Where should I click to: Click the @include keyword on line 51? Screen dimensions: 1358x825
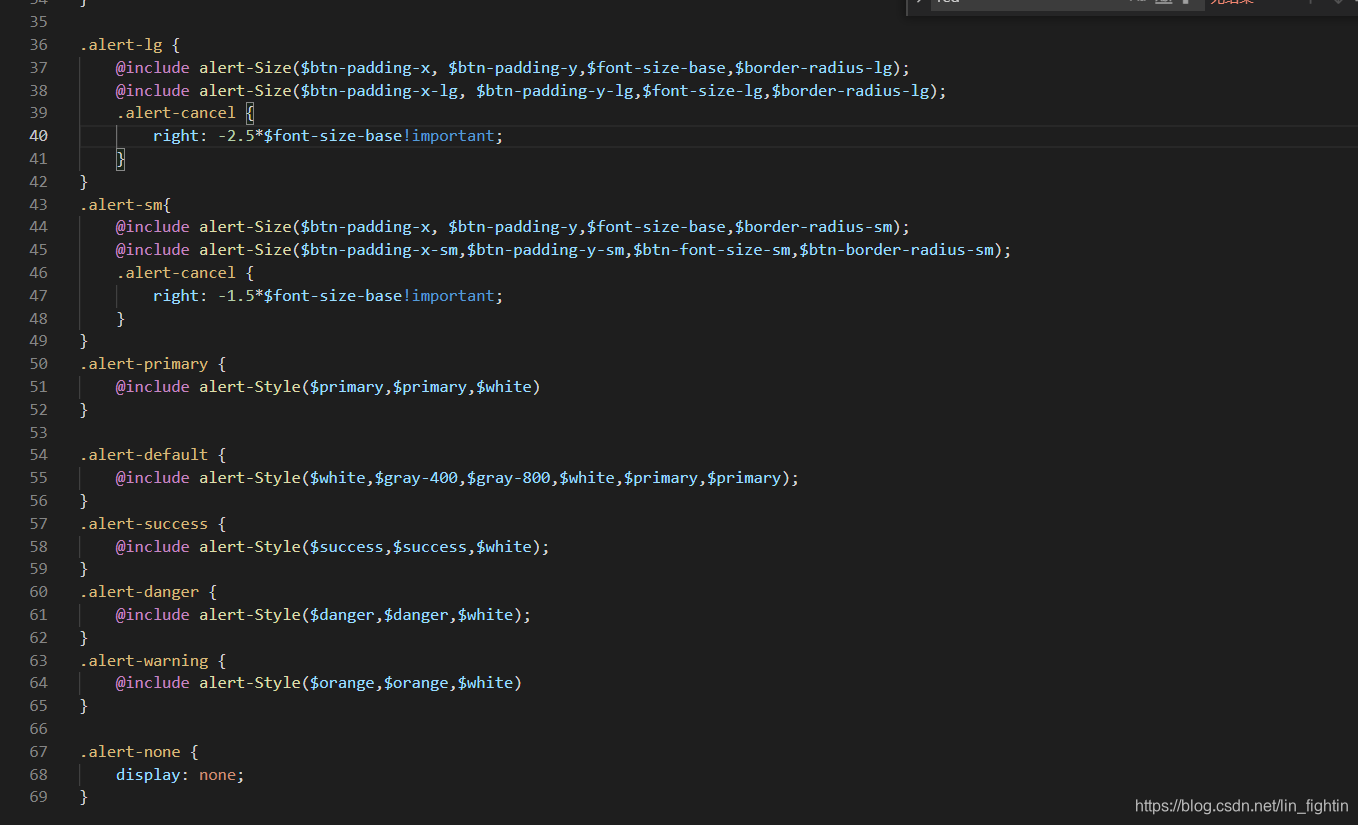(153, 387)
